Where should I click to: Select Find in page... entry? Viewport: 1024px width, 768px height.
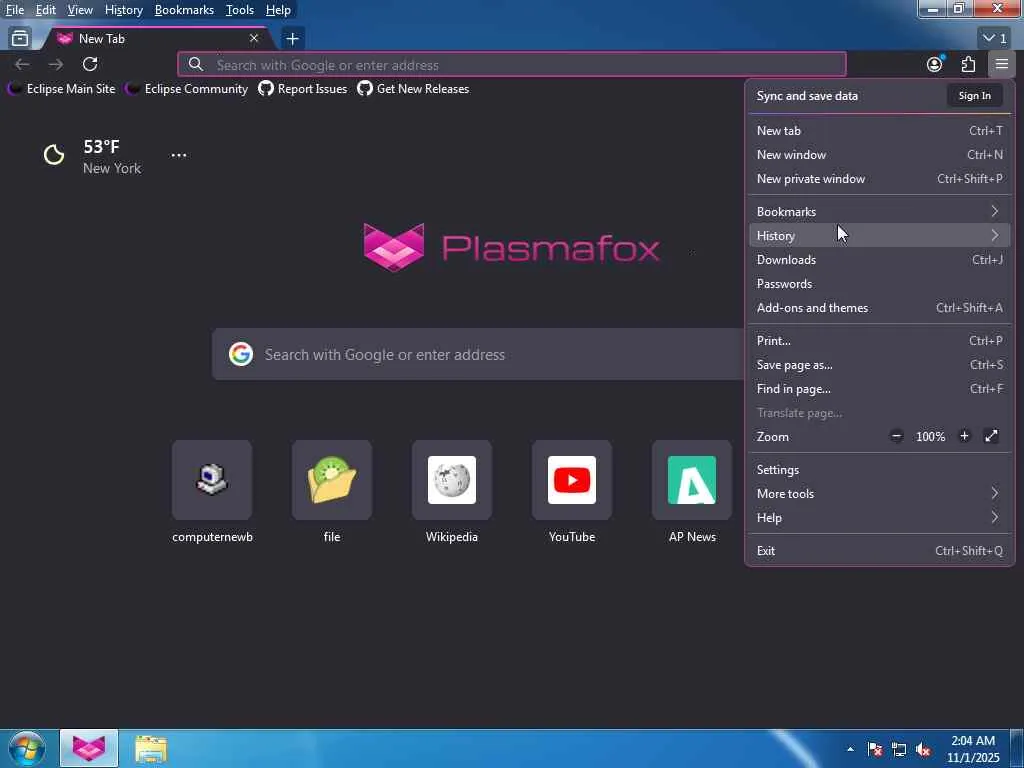tap(880, 389)
